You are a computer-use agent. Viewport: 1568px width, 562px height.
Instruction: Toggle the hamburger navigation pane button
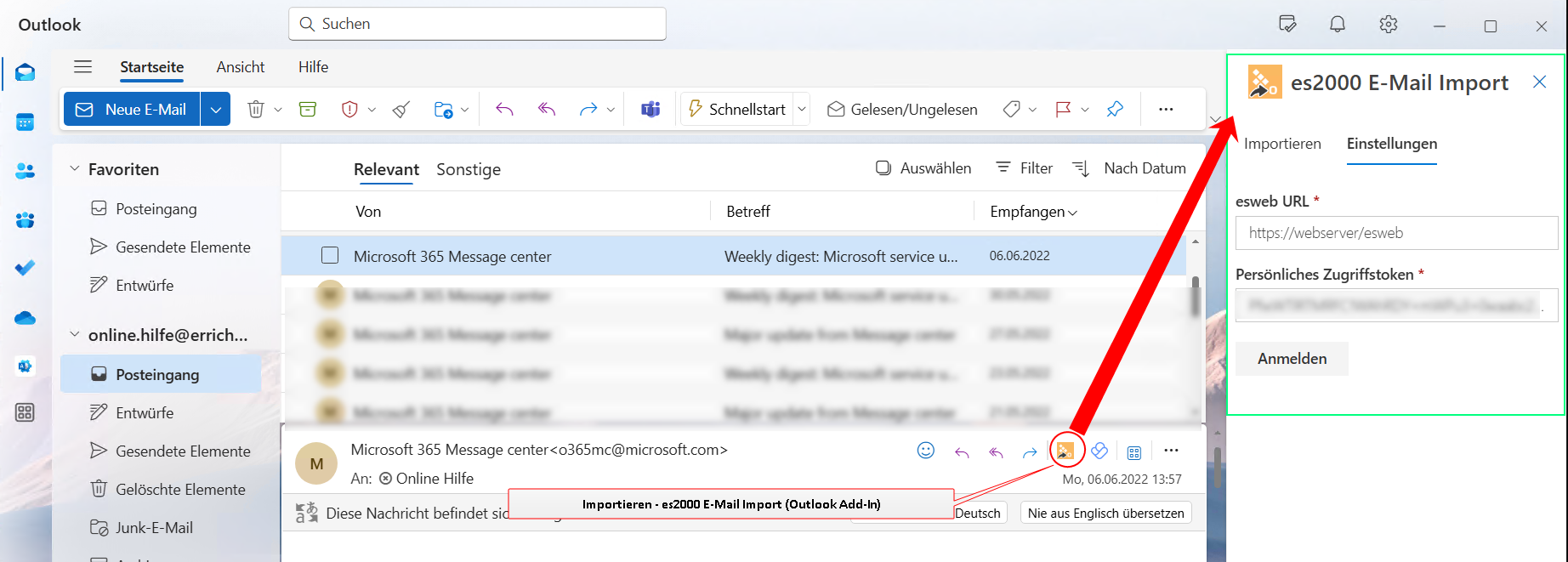82,66
